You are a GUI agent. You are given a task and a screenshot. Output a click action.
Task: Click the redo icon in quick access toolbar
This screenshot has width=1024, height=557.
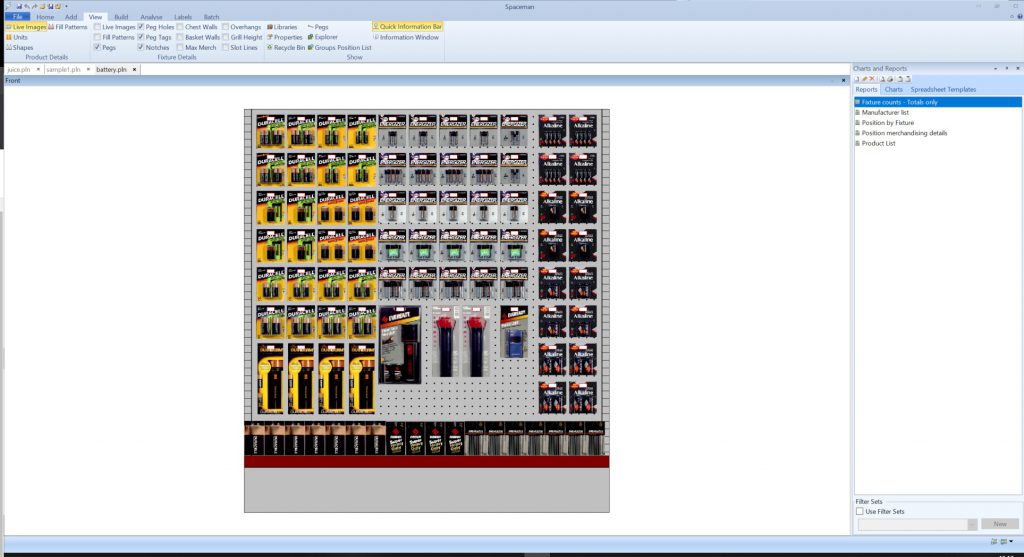35,7
